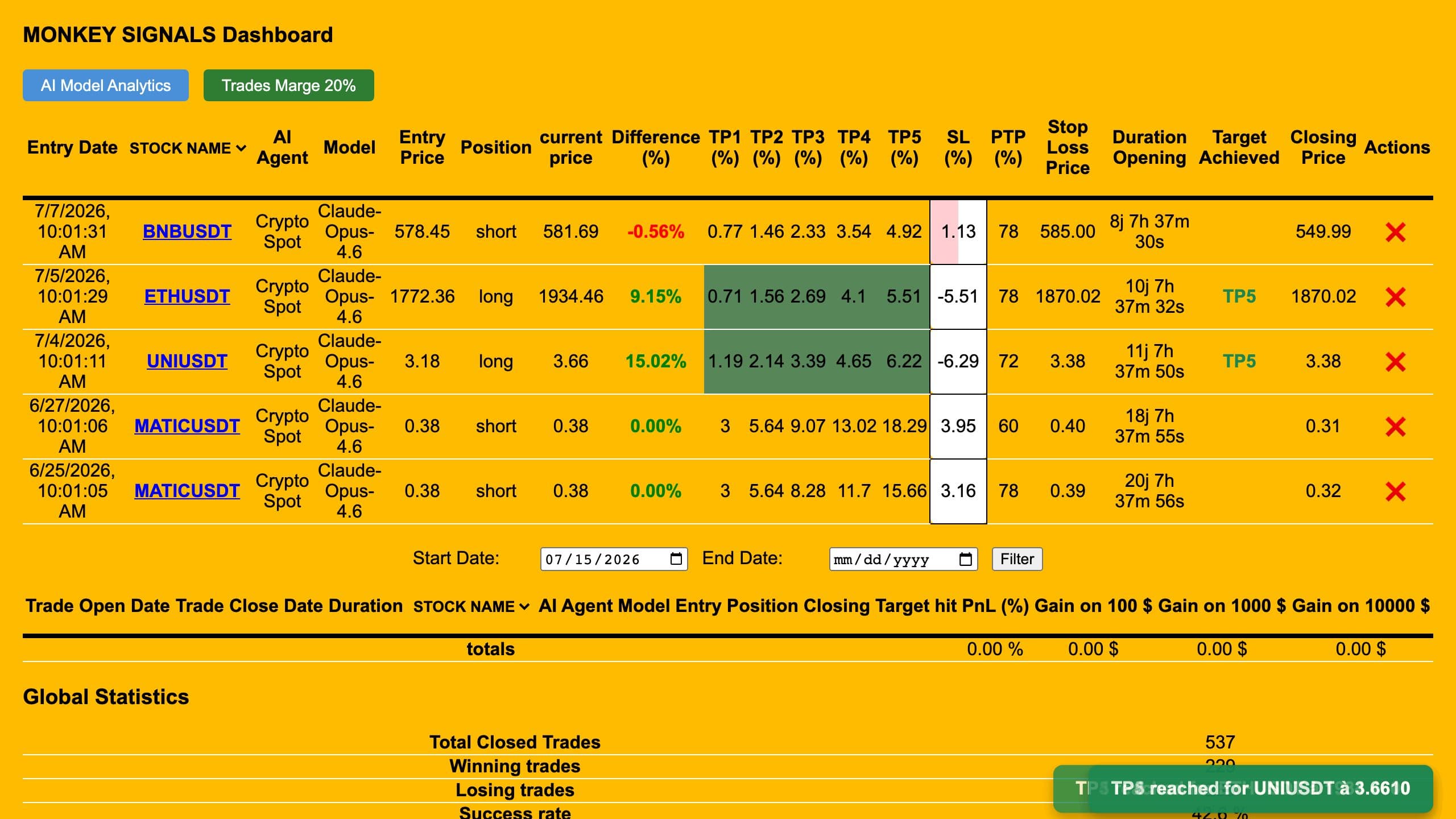Click entry date 7/7/2026, 10:01:31 AM
Image resolution: width=1456 pixels, height=819 pixels.
click(72, 231)
